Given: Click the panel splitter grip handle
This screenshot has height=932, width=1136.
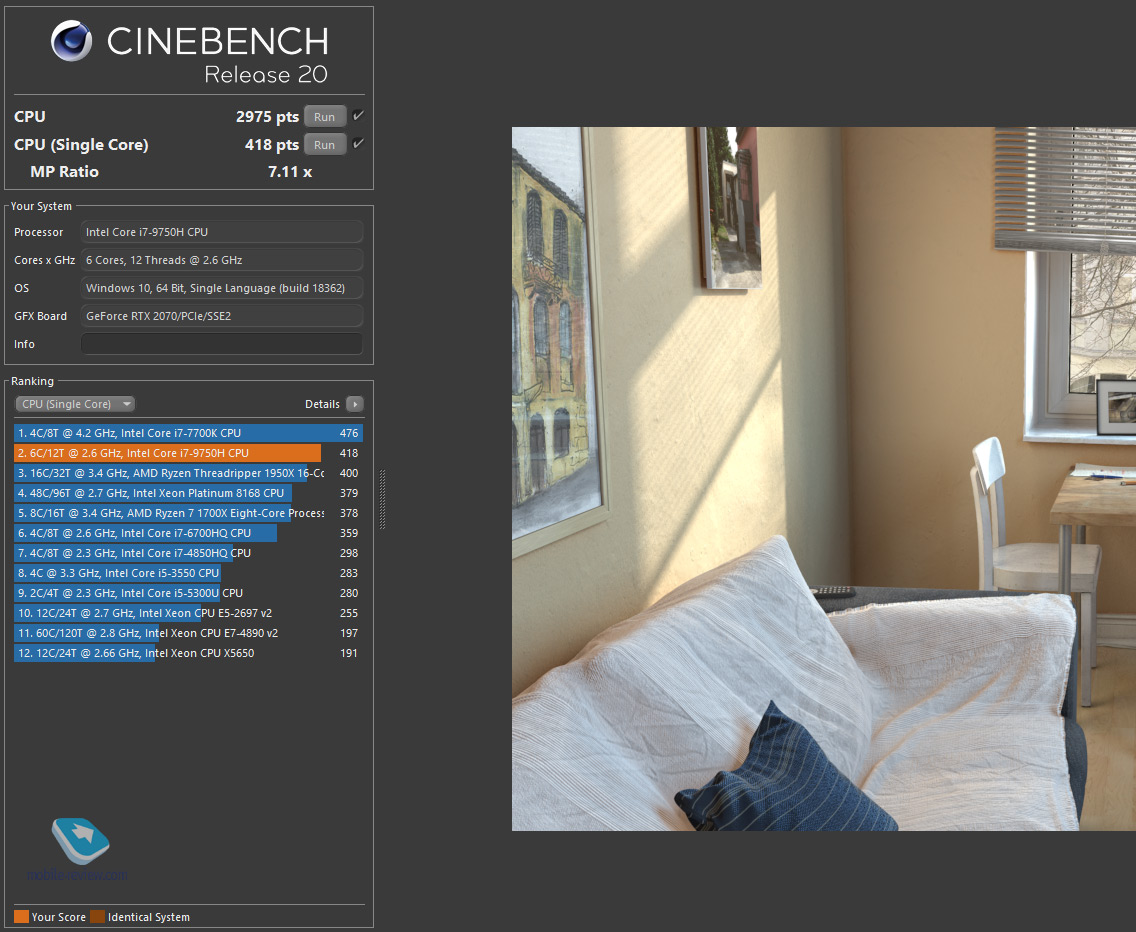Looking at the screenshot, I should (383, 499).
